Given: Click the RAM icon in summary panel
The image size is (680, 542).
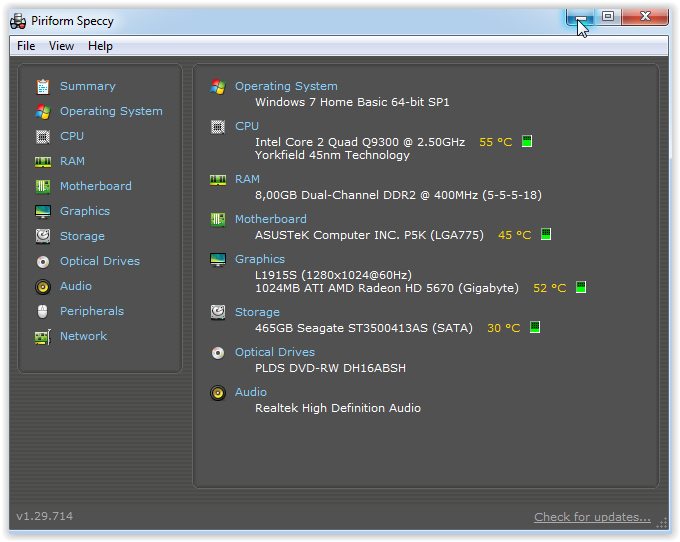Looking at the screenshot, I should point(218,180).
